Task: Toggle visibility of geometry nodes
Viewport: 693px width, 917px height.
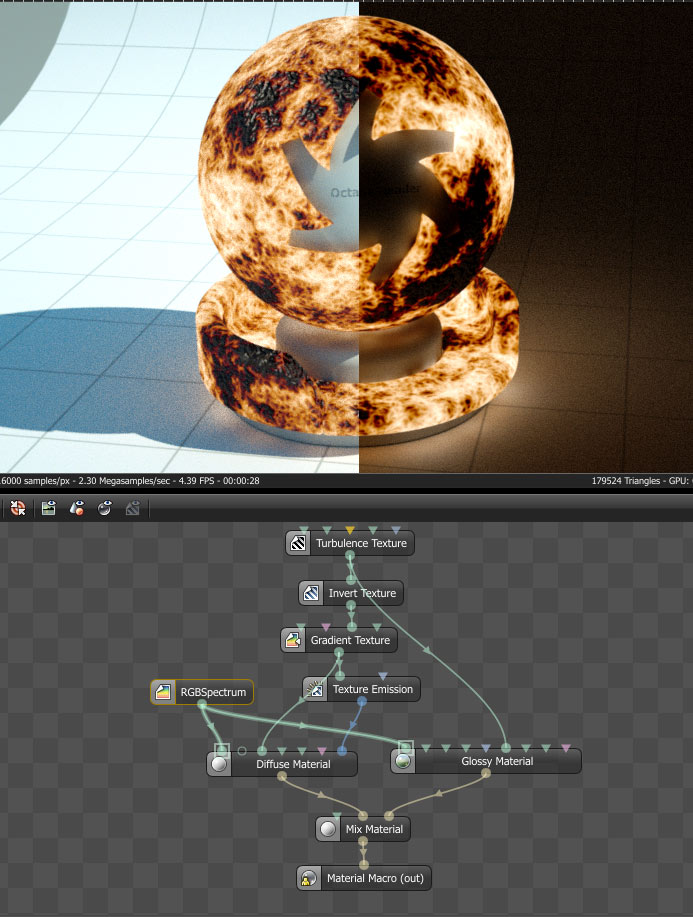Action: pos(77,508)
